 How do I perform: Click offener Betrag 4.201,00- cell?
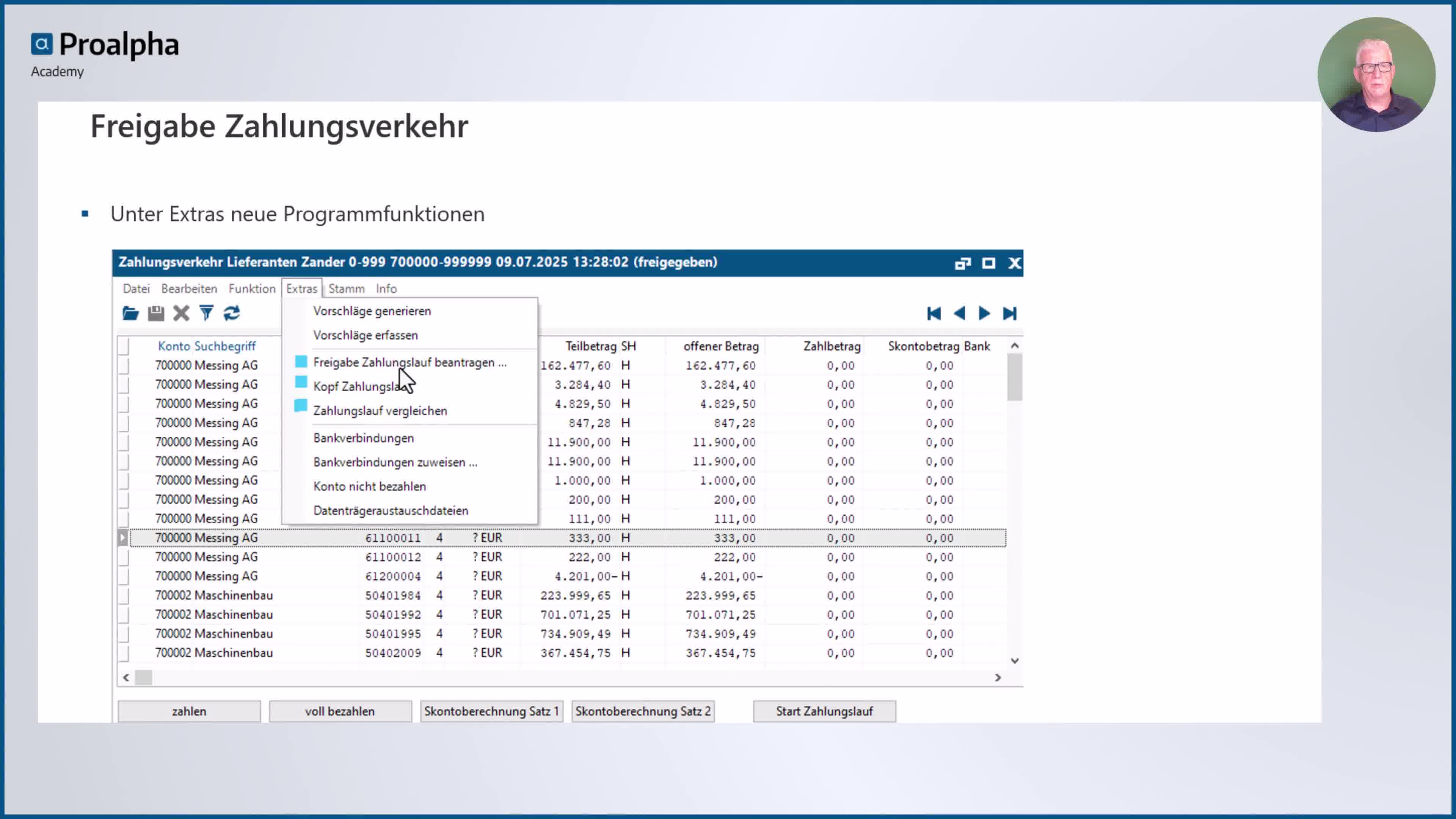[731, 576]
